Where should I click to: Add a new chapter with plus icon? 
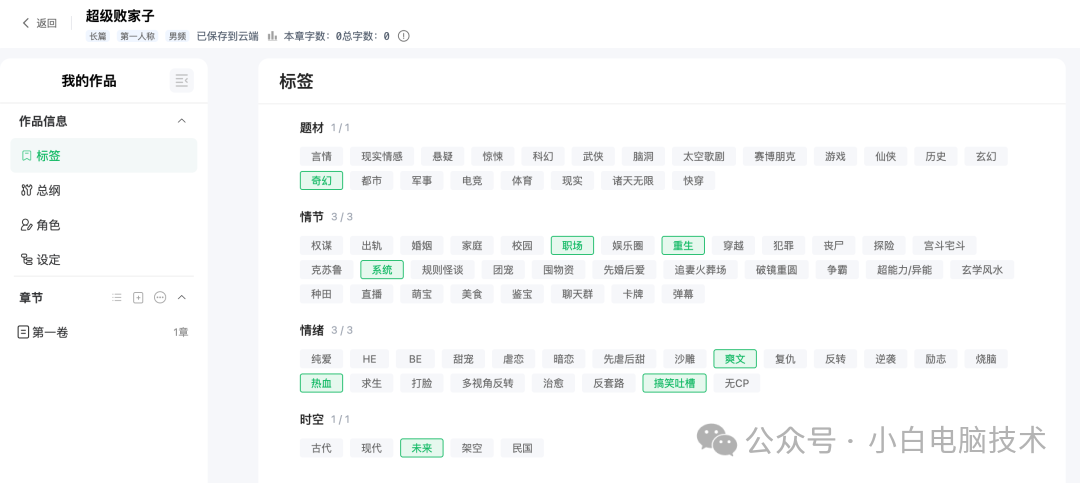point(138,298)
